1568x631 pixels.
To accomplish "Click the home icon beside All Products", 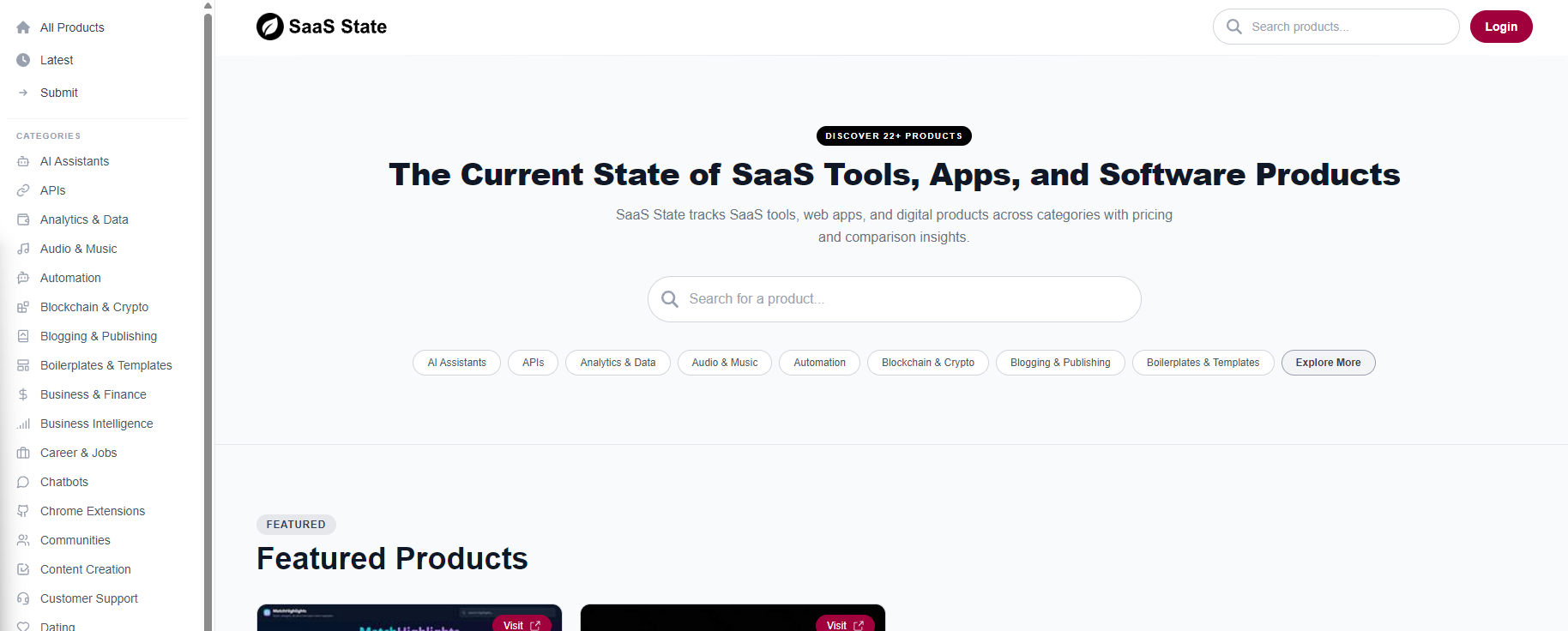I will 23,27.
